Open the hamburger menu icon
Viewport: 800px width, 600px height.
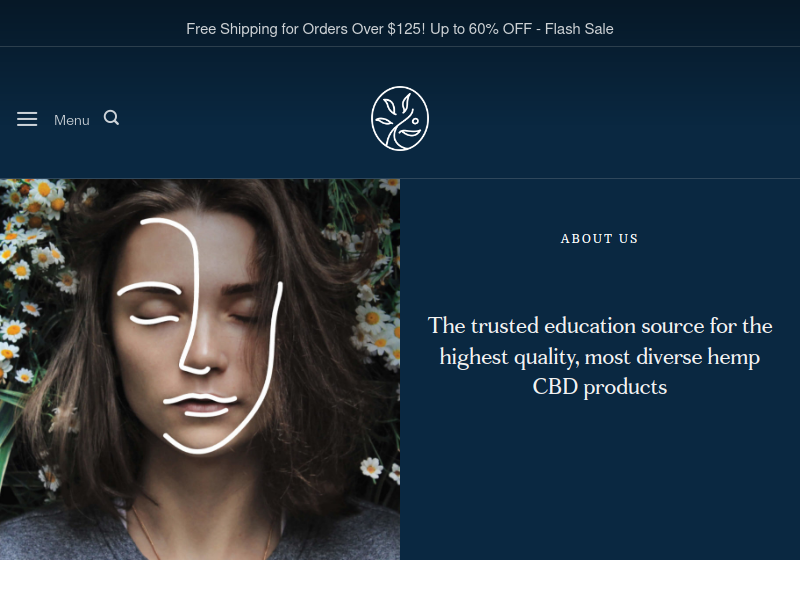pos(27,119)
